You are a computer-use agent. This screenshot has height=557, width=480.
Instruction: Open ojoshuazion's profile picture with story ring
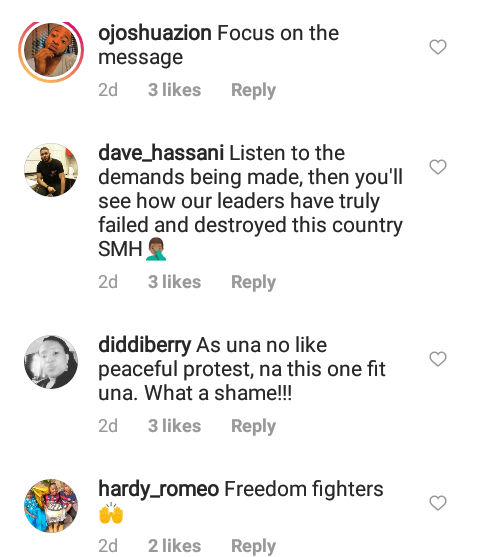click(x=51, y=51)
